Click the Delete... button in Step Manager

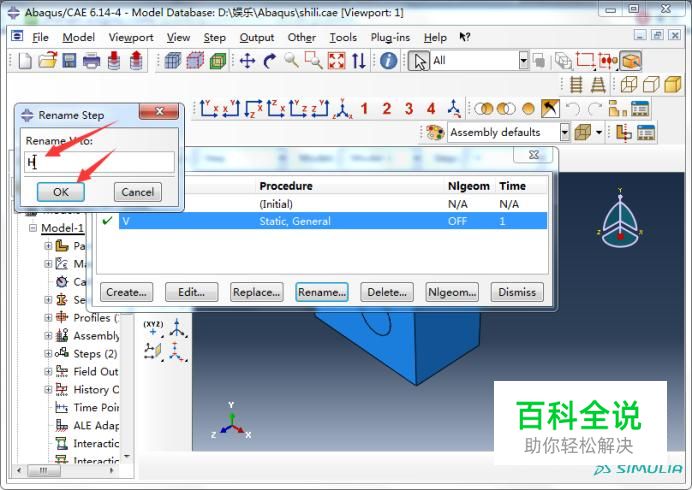pos(387,292)
